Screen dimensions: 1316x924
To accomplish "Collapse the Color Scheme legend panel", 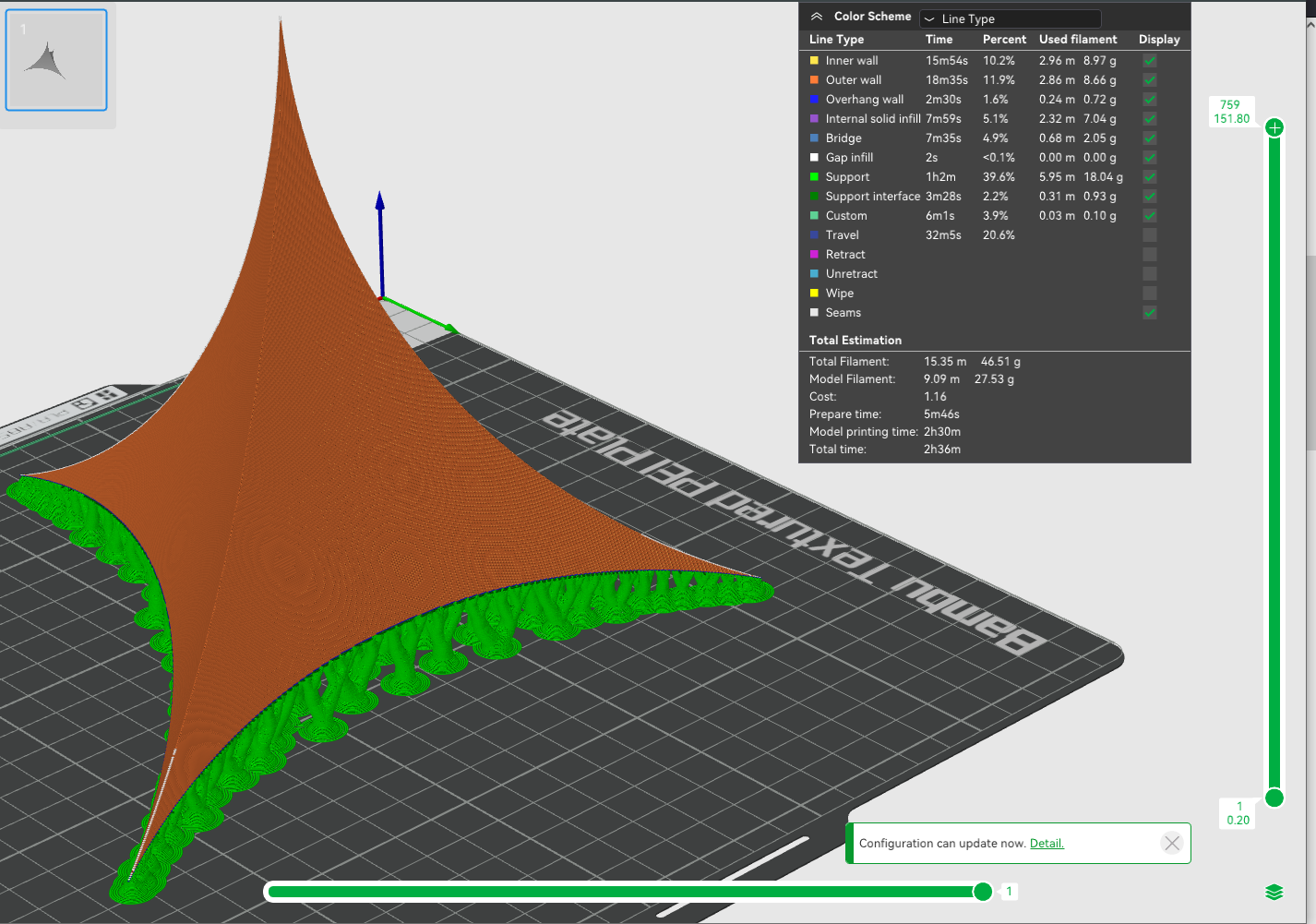I will click(817, 17).
